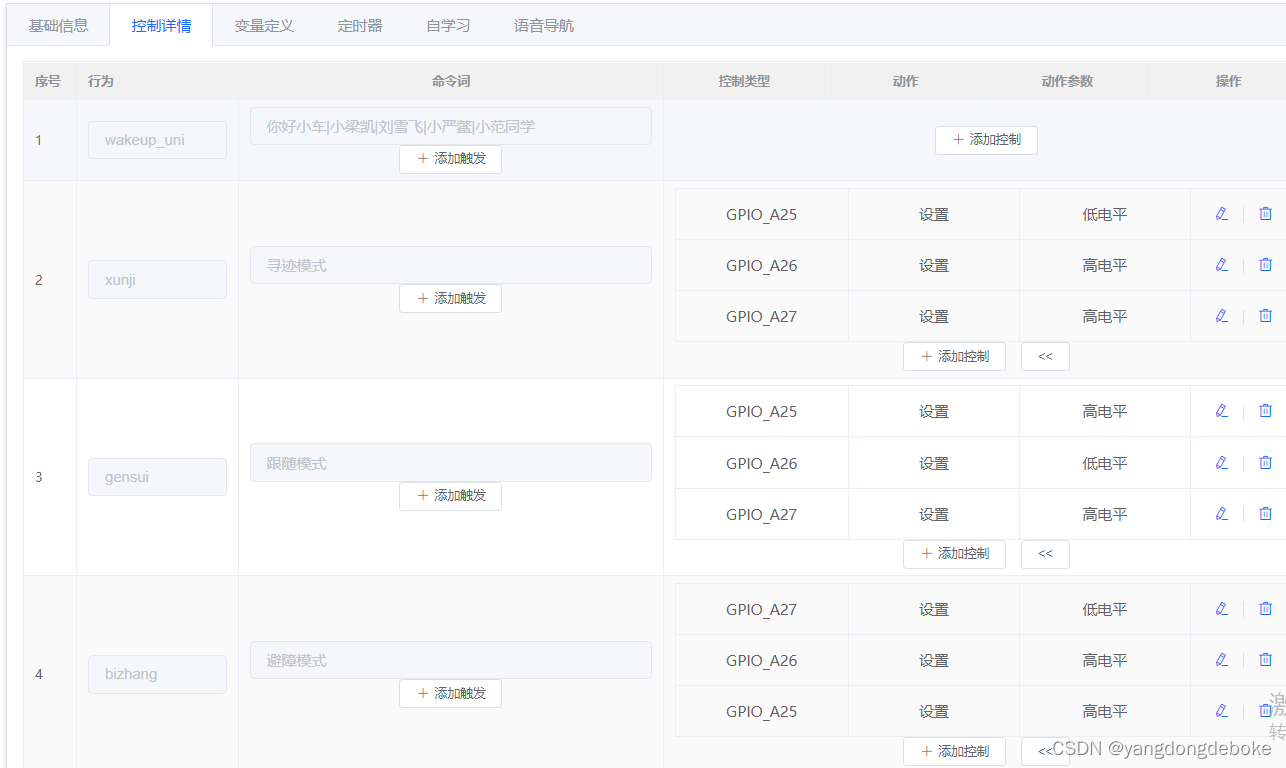
Task: Switch to the 变量定义 tab
Action: coord(264,26)
